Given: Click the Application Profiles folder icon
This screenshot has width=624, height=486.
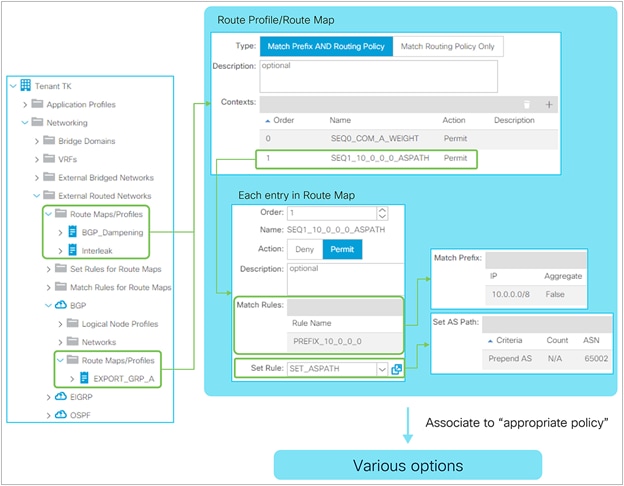Looking at the screenshot, I should click(37, 104).
